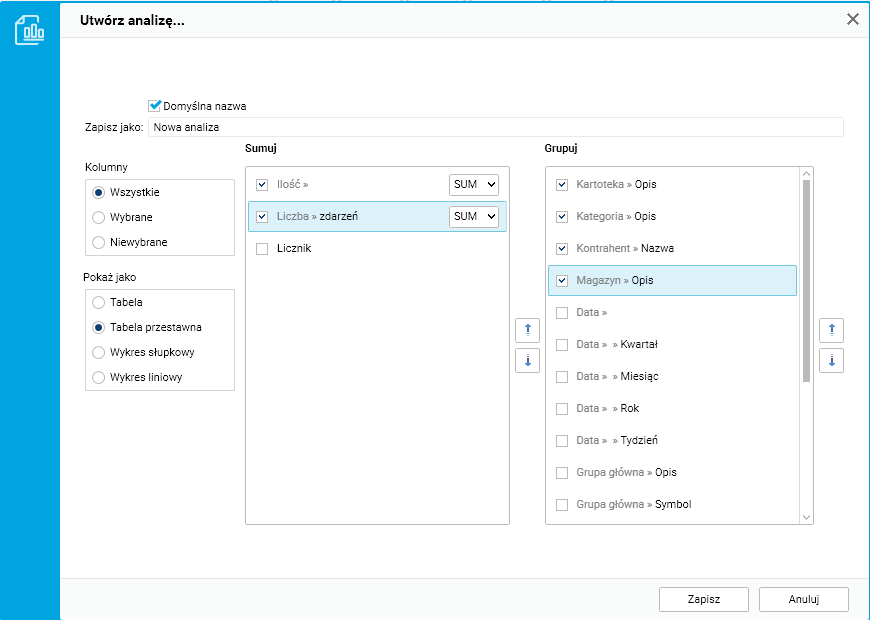This screenshot has width=870, height=620.
Task: Select the Tabela display radio option
Action: pyautogui.click(x=98, y=302)
